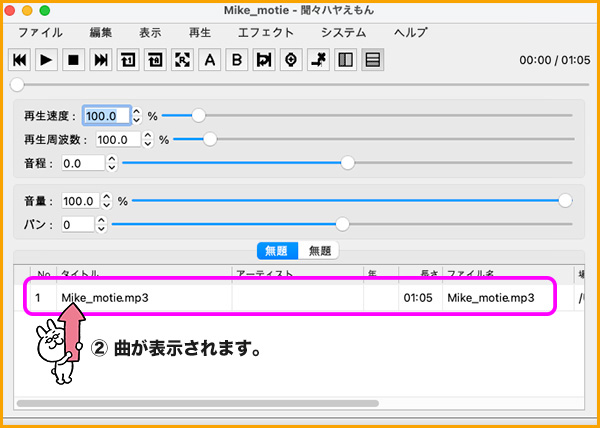The width and height of the screenshot is (600, 428).
Task: Skip to the next track
Action: 101,60
